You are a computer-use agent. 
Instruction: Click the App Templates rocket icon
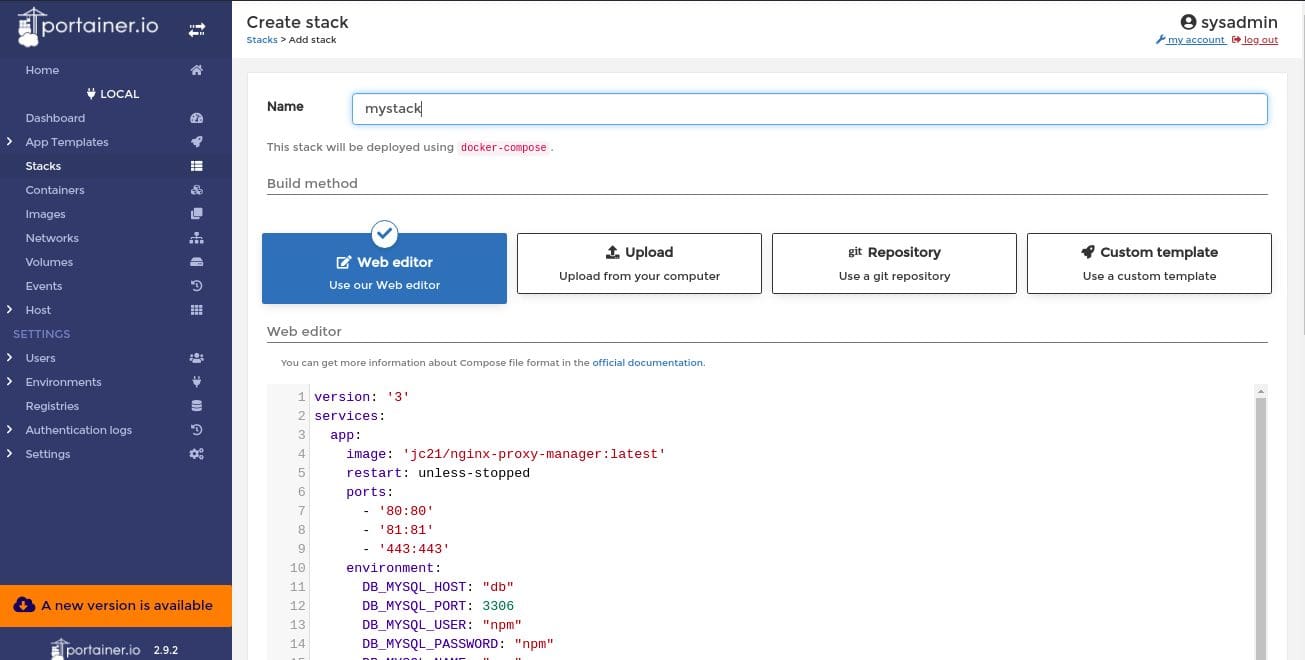pyautogui.click(x=197, y=142)
